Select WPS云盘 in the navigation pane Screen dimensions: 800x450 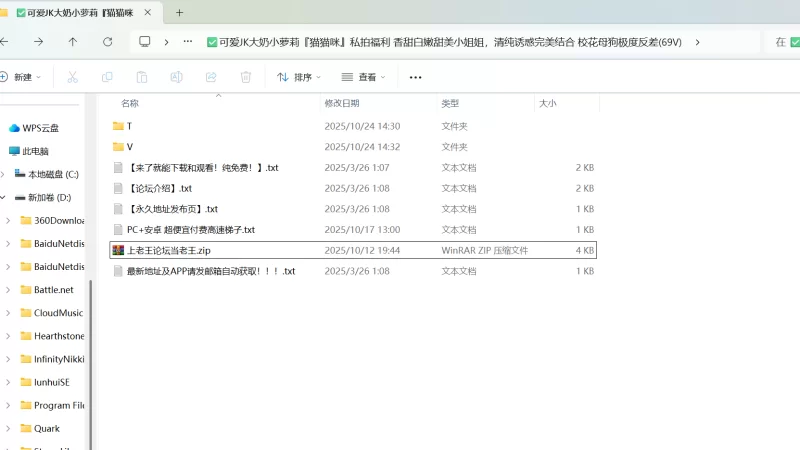point(40,128)
